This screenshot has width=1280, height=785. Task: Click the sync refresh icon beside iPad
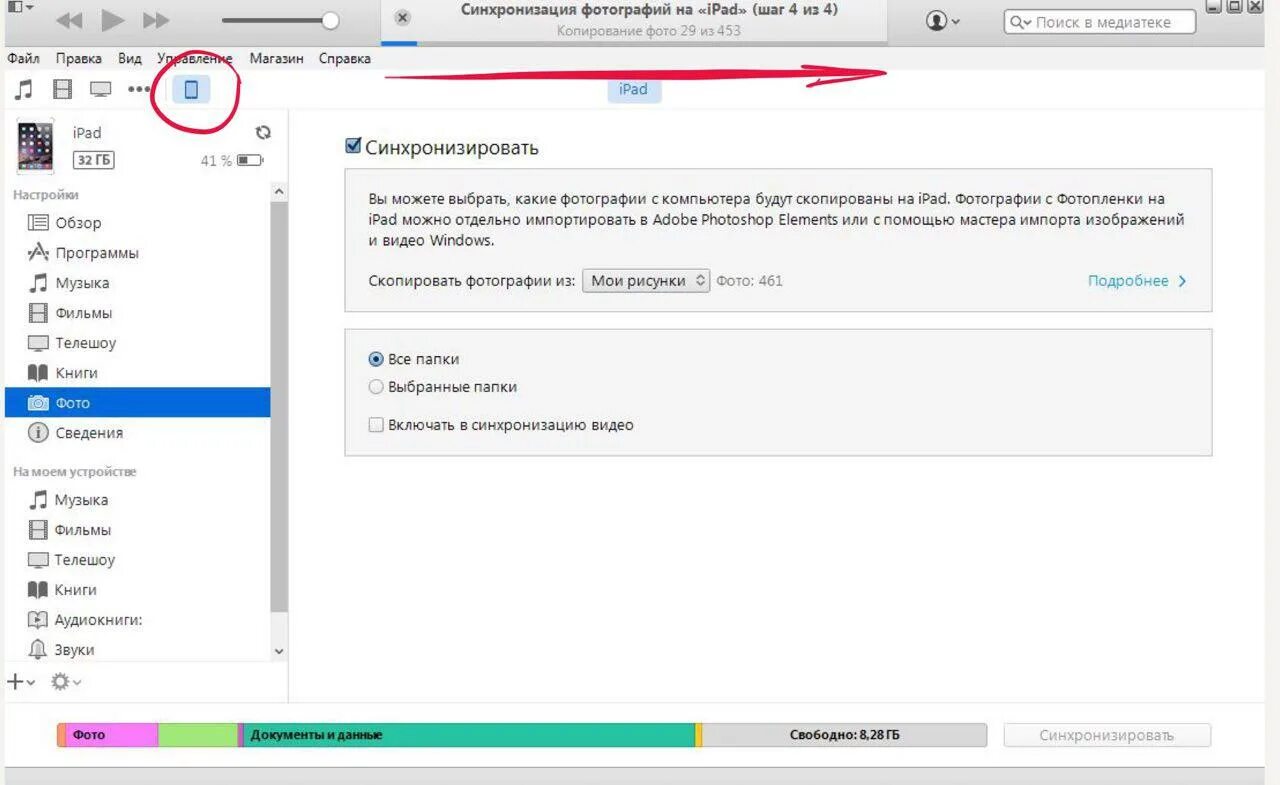[263, 132]
